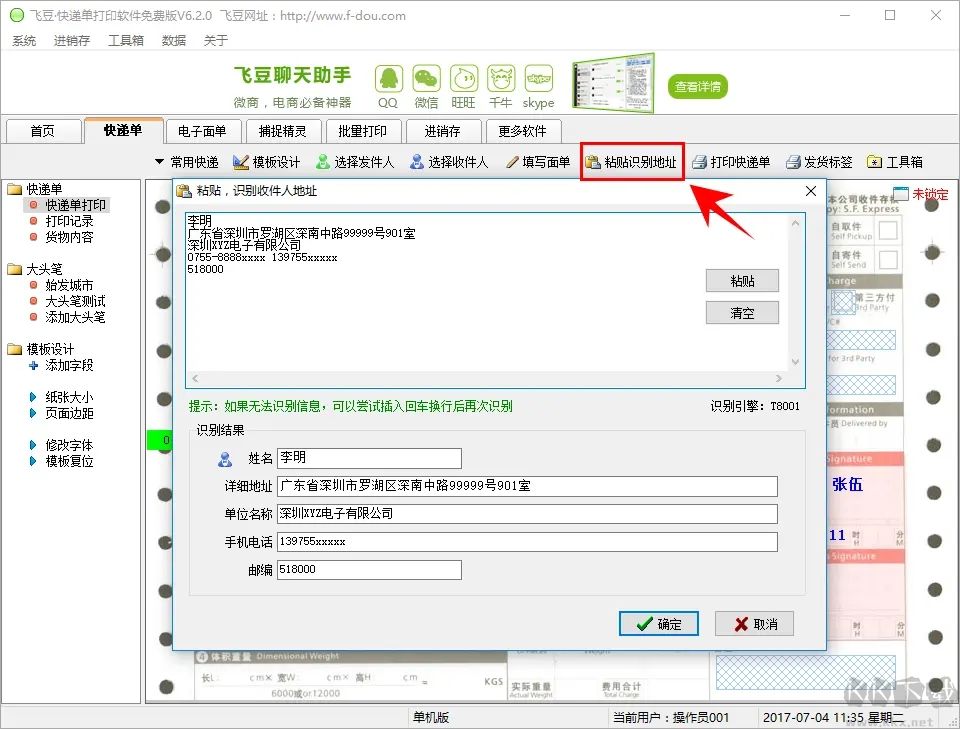
Task: Click the 粘贴 button in dialog
Action: (742, 281)
